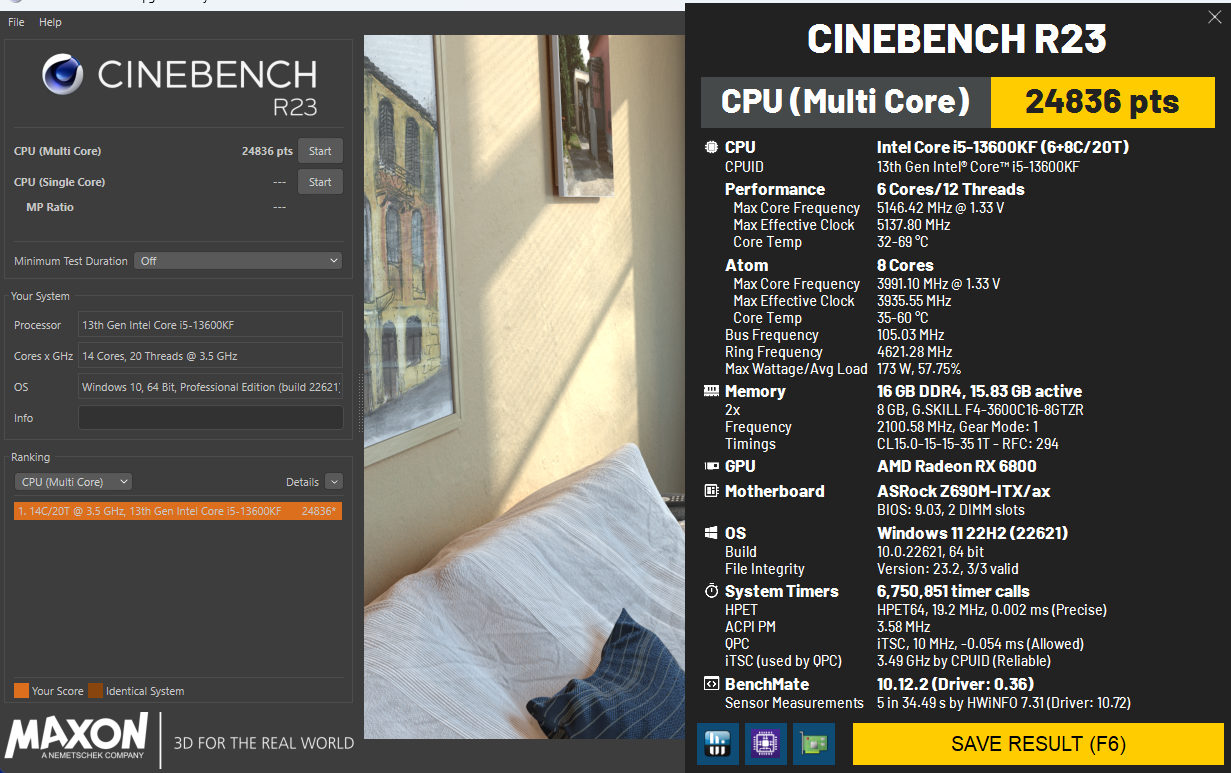The image size is (1231, 773).
Task: Close the BenchMate result panel
Action: tap(1215, 16)
